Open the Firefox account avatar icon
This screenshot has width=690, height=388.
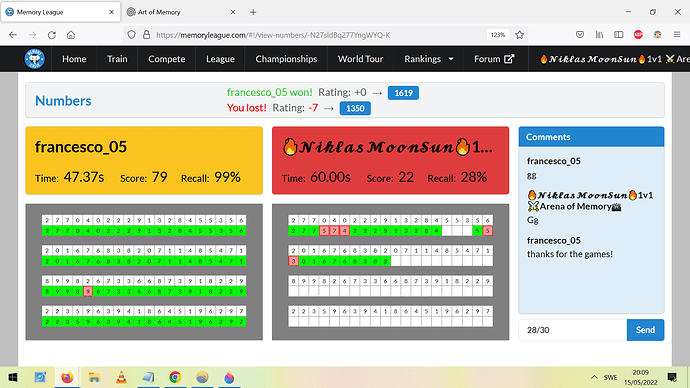click(657, 35)
